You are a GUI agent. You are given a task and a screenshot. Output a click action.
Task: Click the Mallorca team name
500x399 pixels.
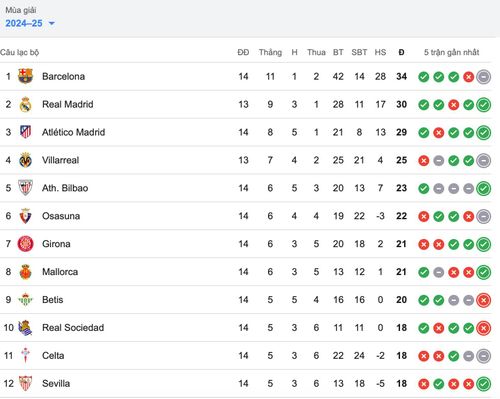click(x=60, y=272)
